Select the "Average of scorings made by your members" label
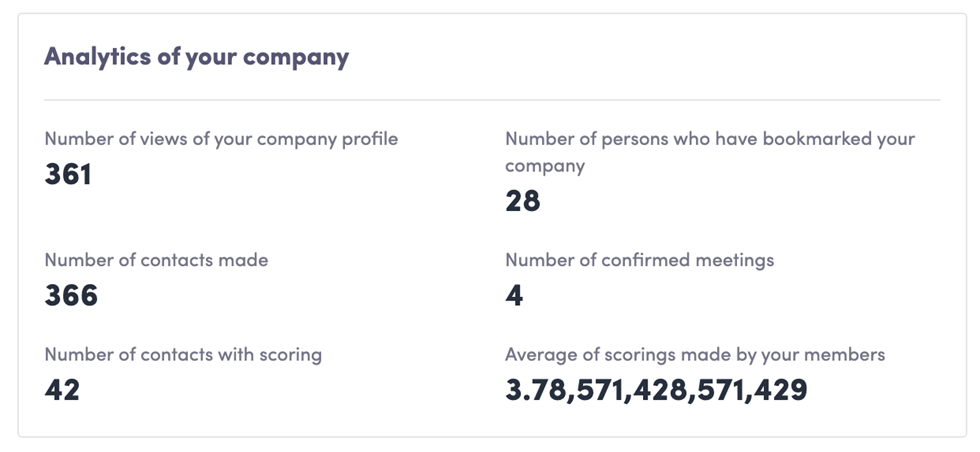 click(695, 354)
